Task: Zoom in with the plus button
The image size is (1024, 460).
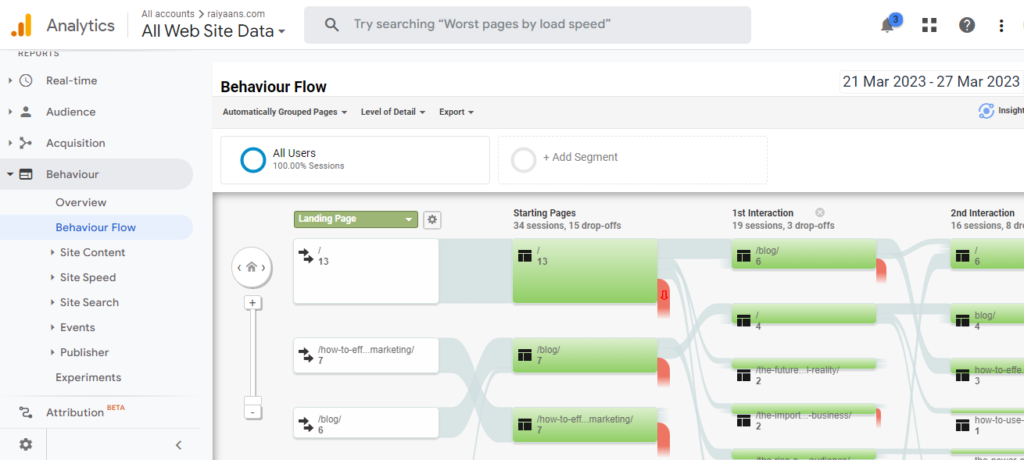Action: click(253, 303)
